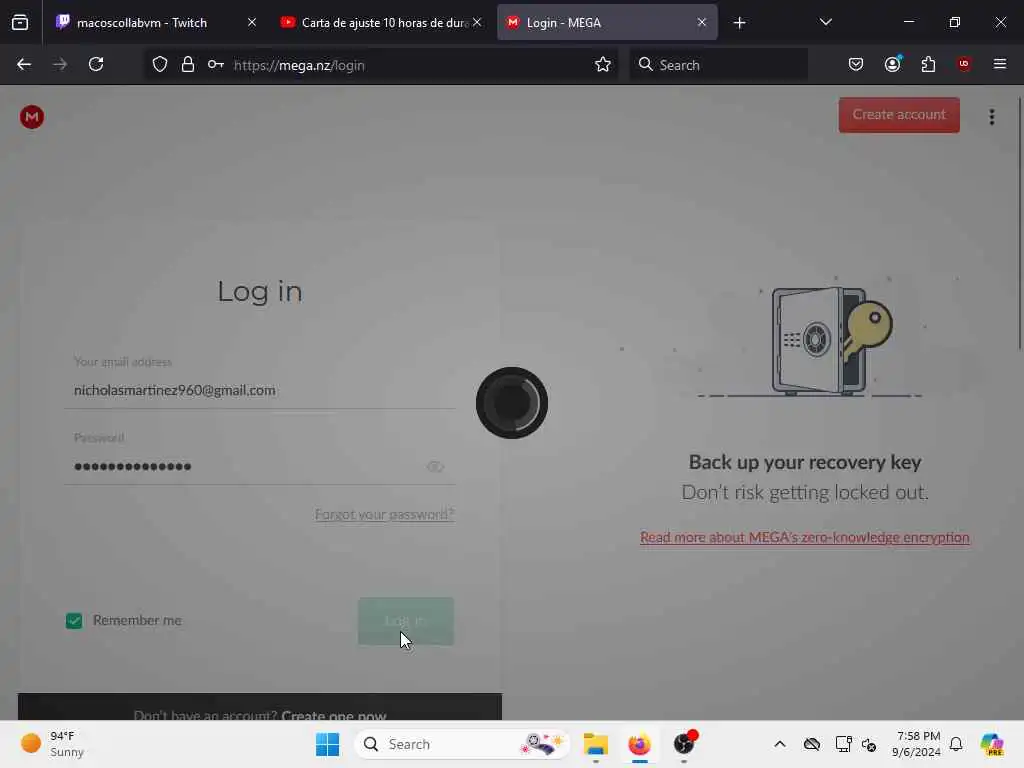Follow the Create one now link
The image size is (1024, 768).
(334, 714)
